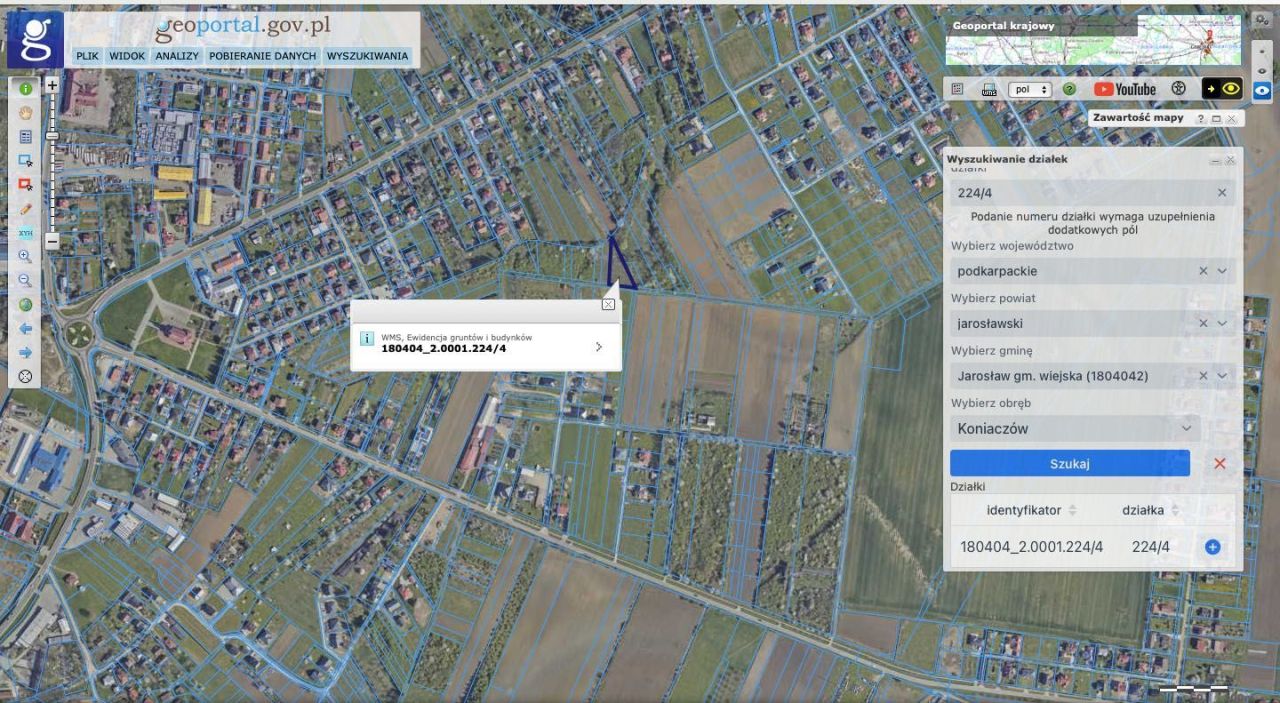The height and width of the screenshot is (703, 1280).
Task: Click the zoom slider handle
Action: (x=52, y=135)
